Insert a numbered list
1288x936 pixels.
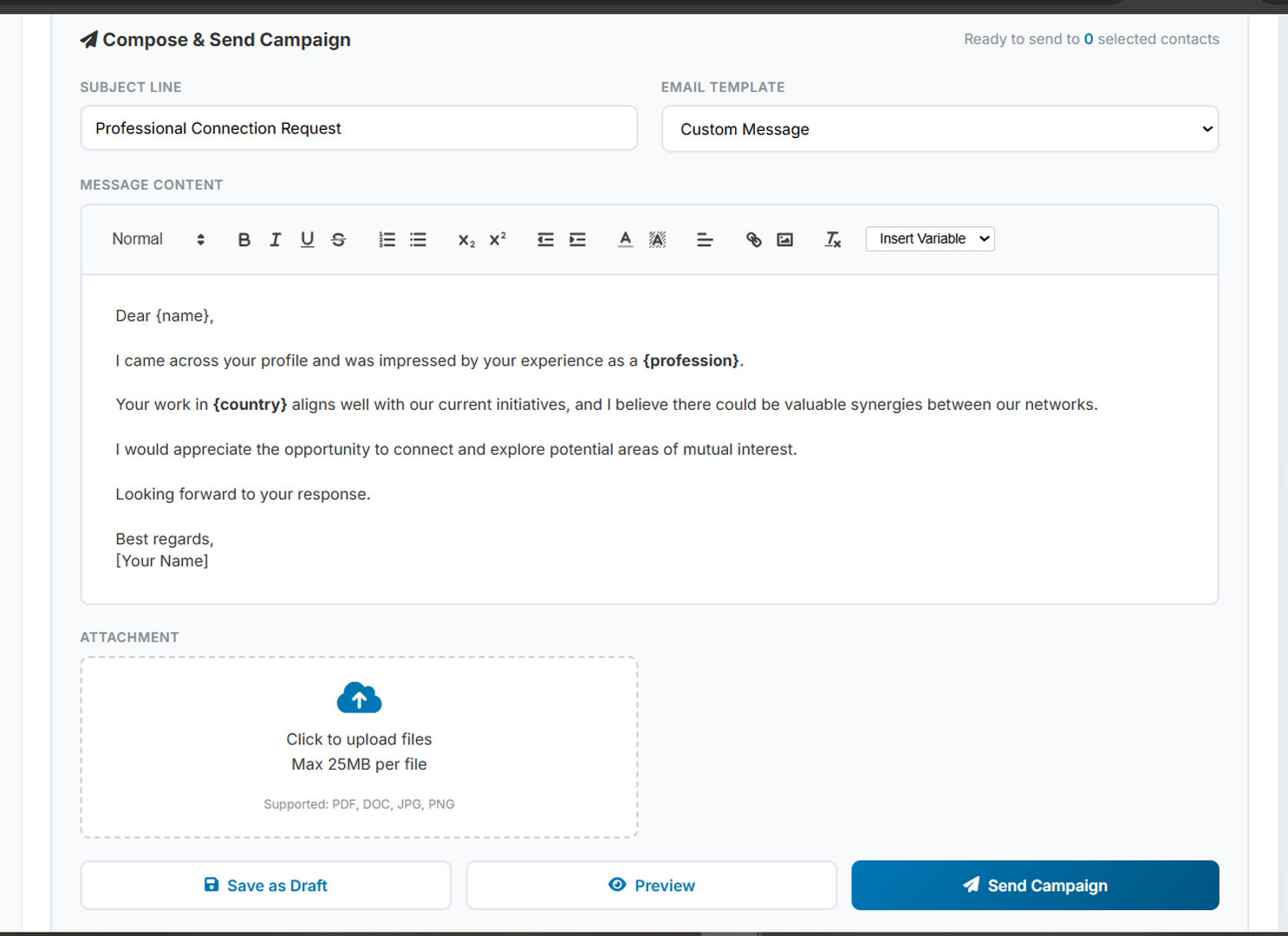[387, 240]
